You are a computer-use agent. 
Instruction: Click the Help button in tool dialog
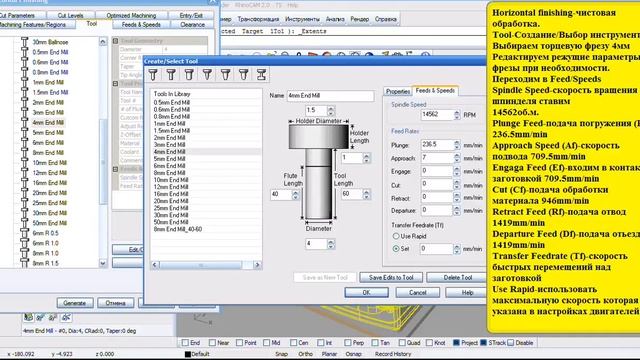click(x=467, y=293)
